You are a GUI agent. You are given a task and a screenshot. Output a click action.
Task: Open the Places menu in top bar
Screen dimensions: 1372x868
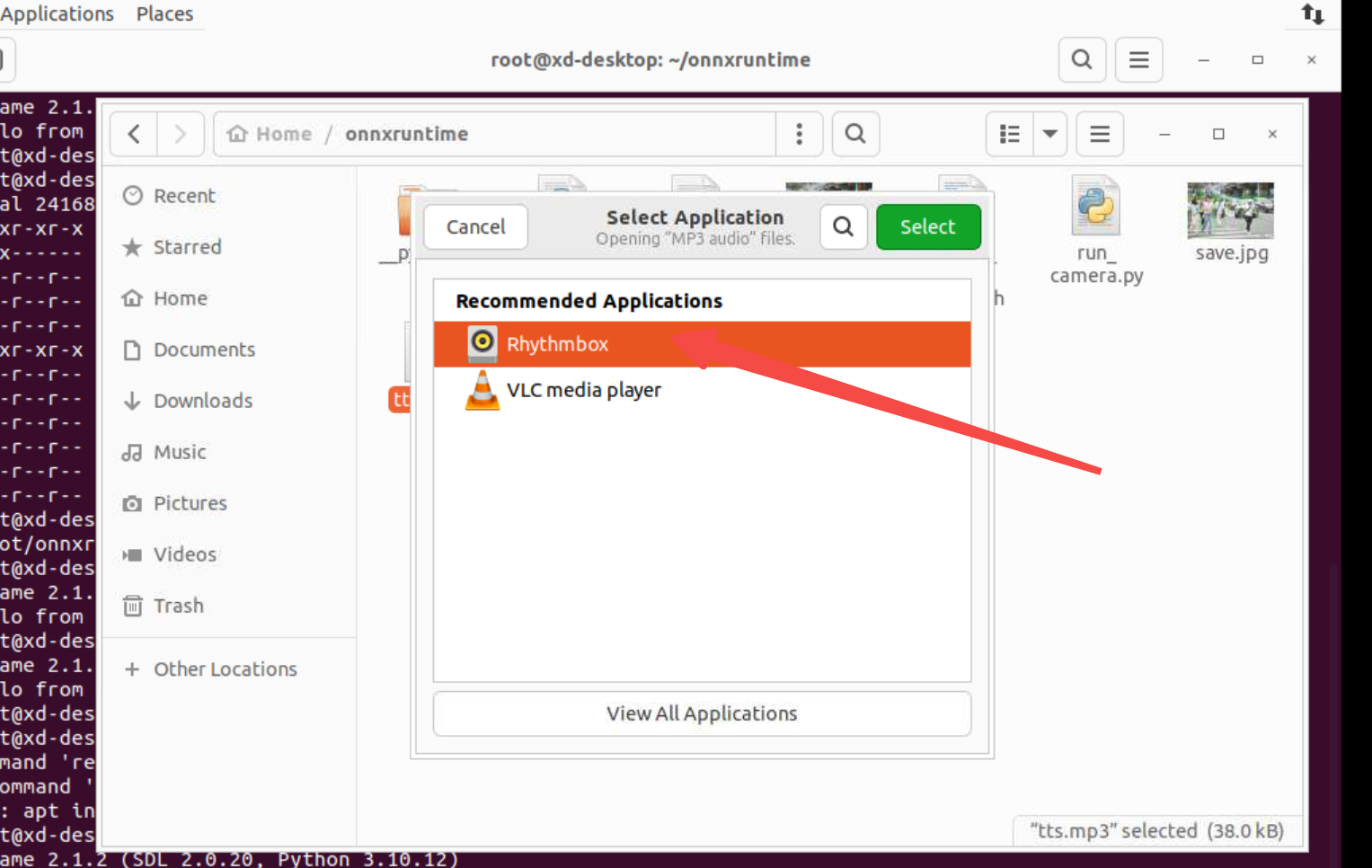[x=164, y=13]
